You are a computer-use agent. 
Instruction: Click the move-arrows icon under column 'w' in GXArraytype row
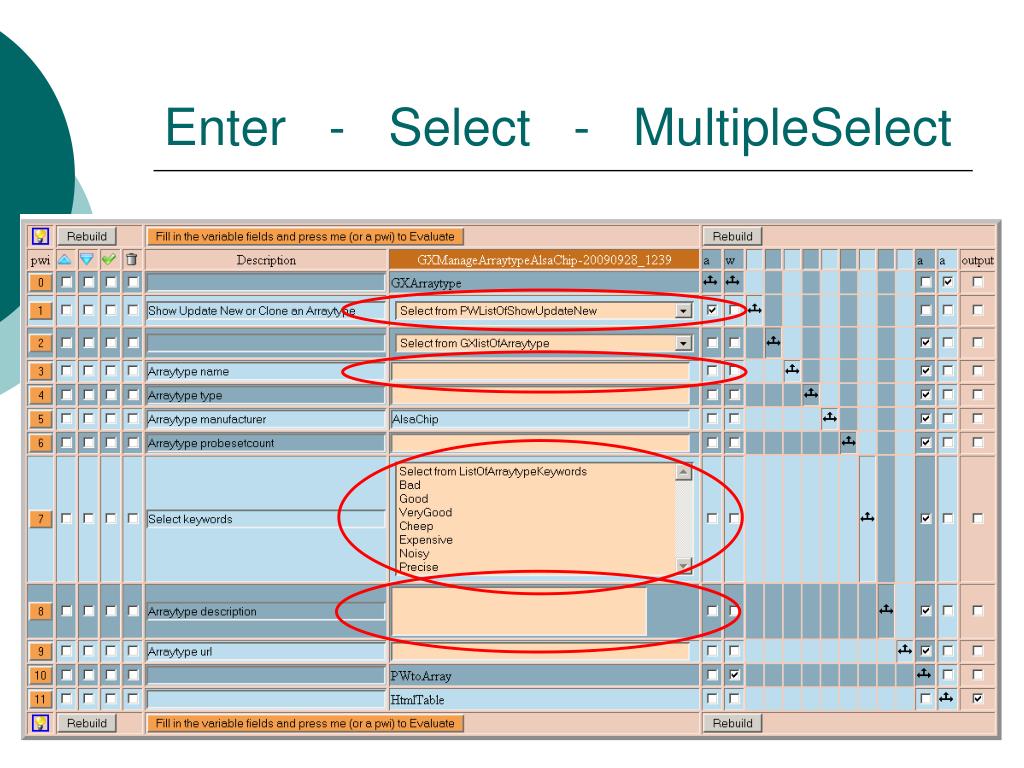[733, 281]
